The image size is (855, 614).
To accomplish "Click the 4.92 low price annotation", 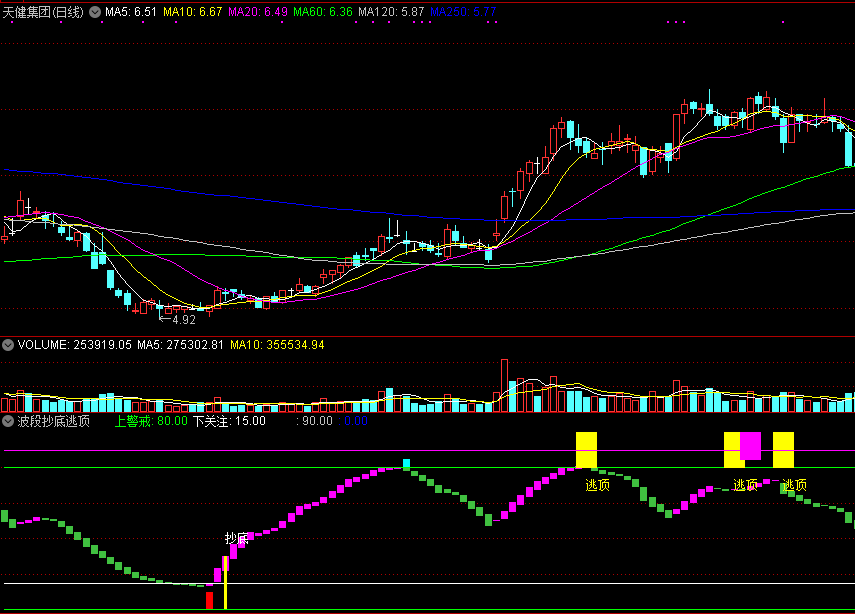I will pyautogui.click(x=184, y=320).
